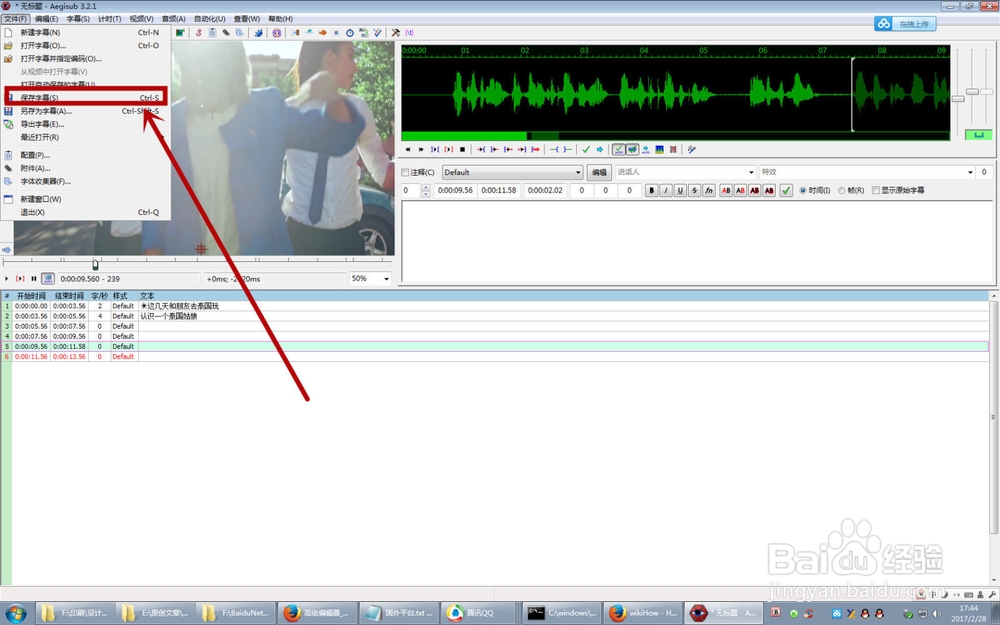
Task: Toggle auto-scroll audio display icon
Action: coord(645,149)
